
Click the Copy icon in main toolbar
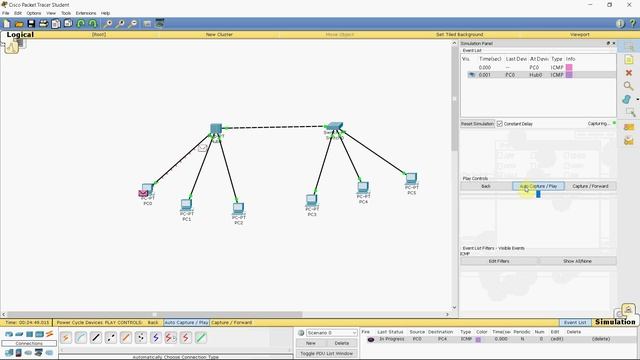click(56, 24)
